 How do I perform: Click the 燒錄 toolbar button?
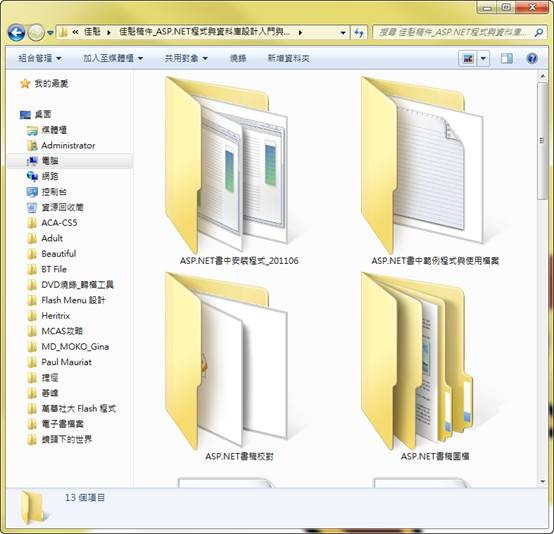(x=238, y=58)
